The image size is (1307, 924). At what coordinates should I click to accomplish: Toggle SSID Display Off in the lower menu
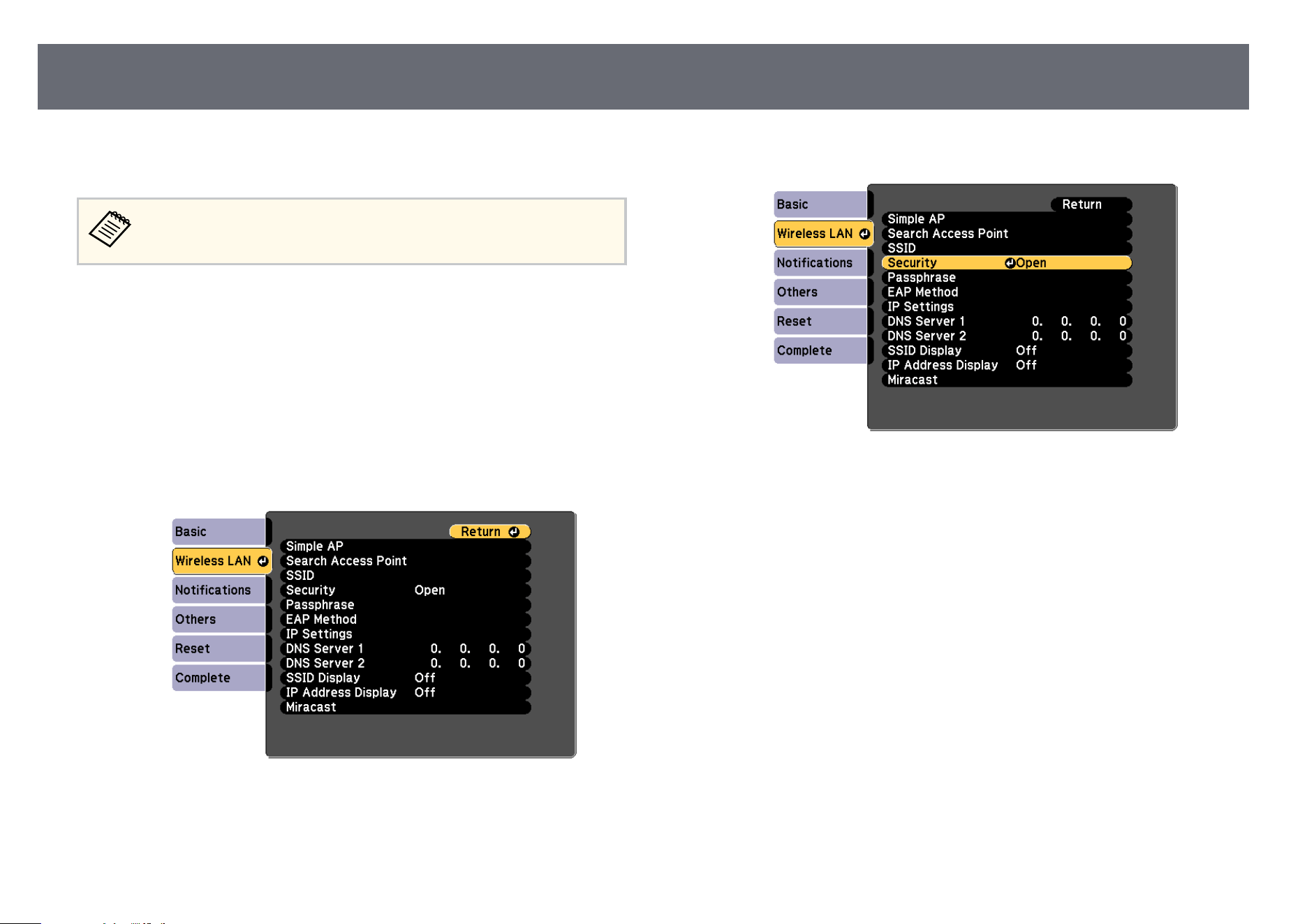click(x=406, y=678)
